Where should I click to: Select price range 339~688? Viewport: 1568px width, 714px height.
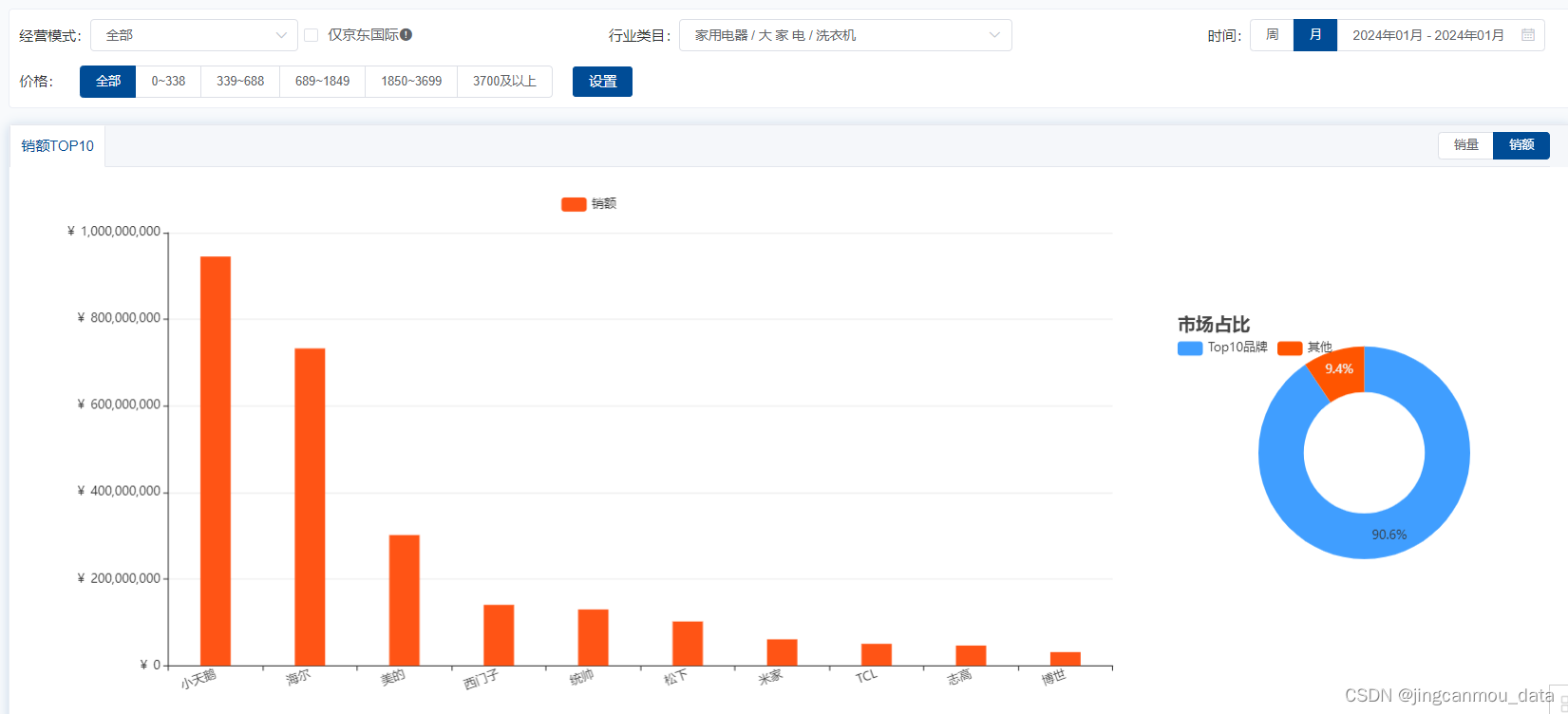click(240, 82)
